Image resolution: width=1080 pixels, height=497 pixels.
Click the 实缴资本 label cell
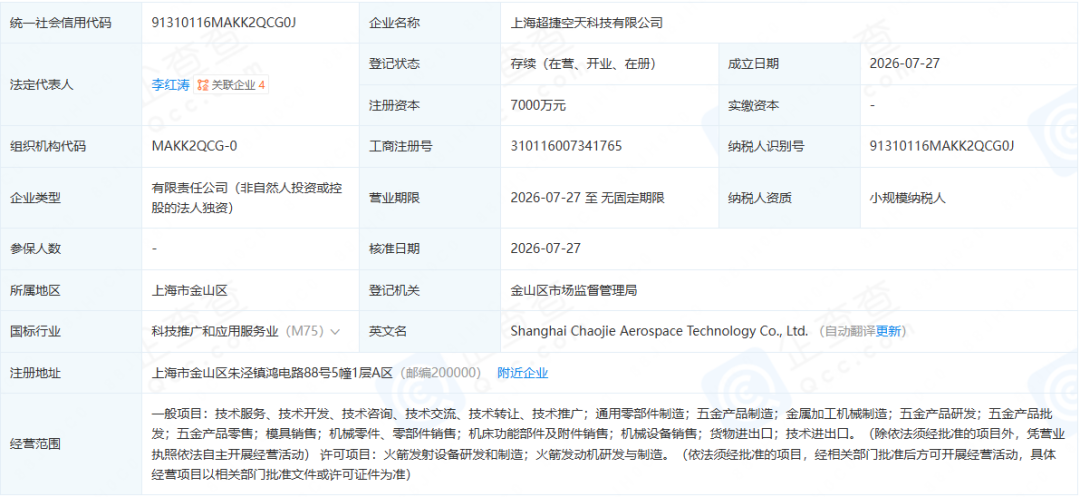tap(789, 105)
